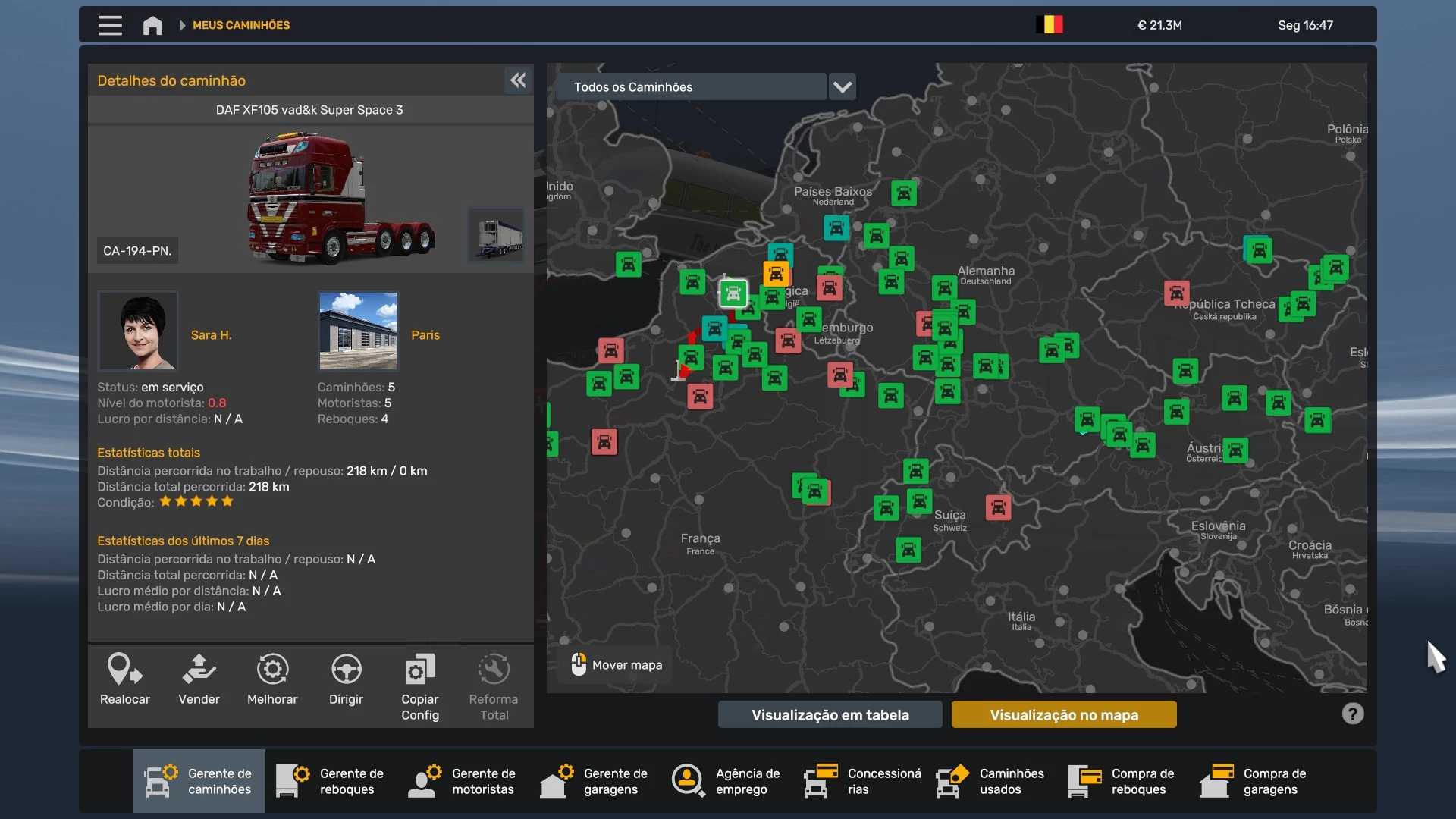Viewport: 1456px width, 819px height.
Task: Click the Paris garage link
Action: (425, 334)
